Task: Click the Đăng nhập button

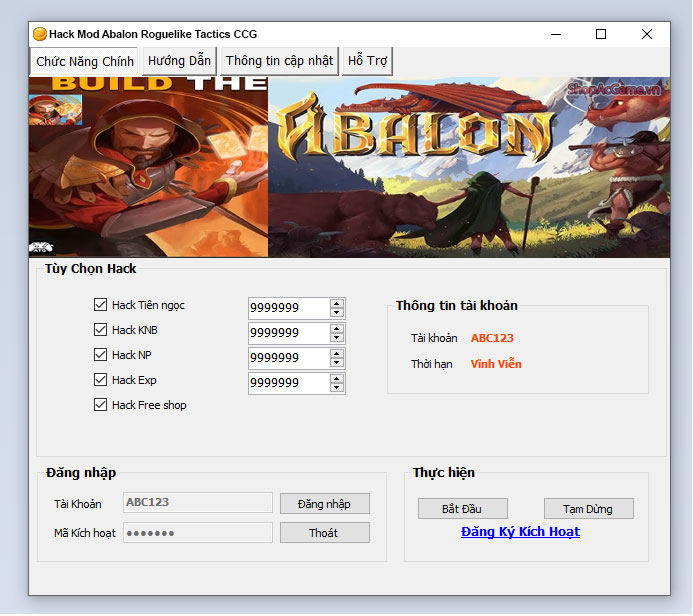Action: tap(325, 504)
